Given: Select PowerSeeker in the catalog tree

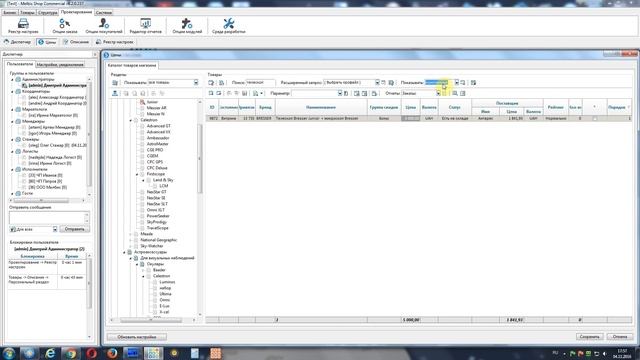Looking at the screenshot, I should coord(158,216).
